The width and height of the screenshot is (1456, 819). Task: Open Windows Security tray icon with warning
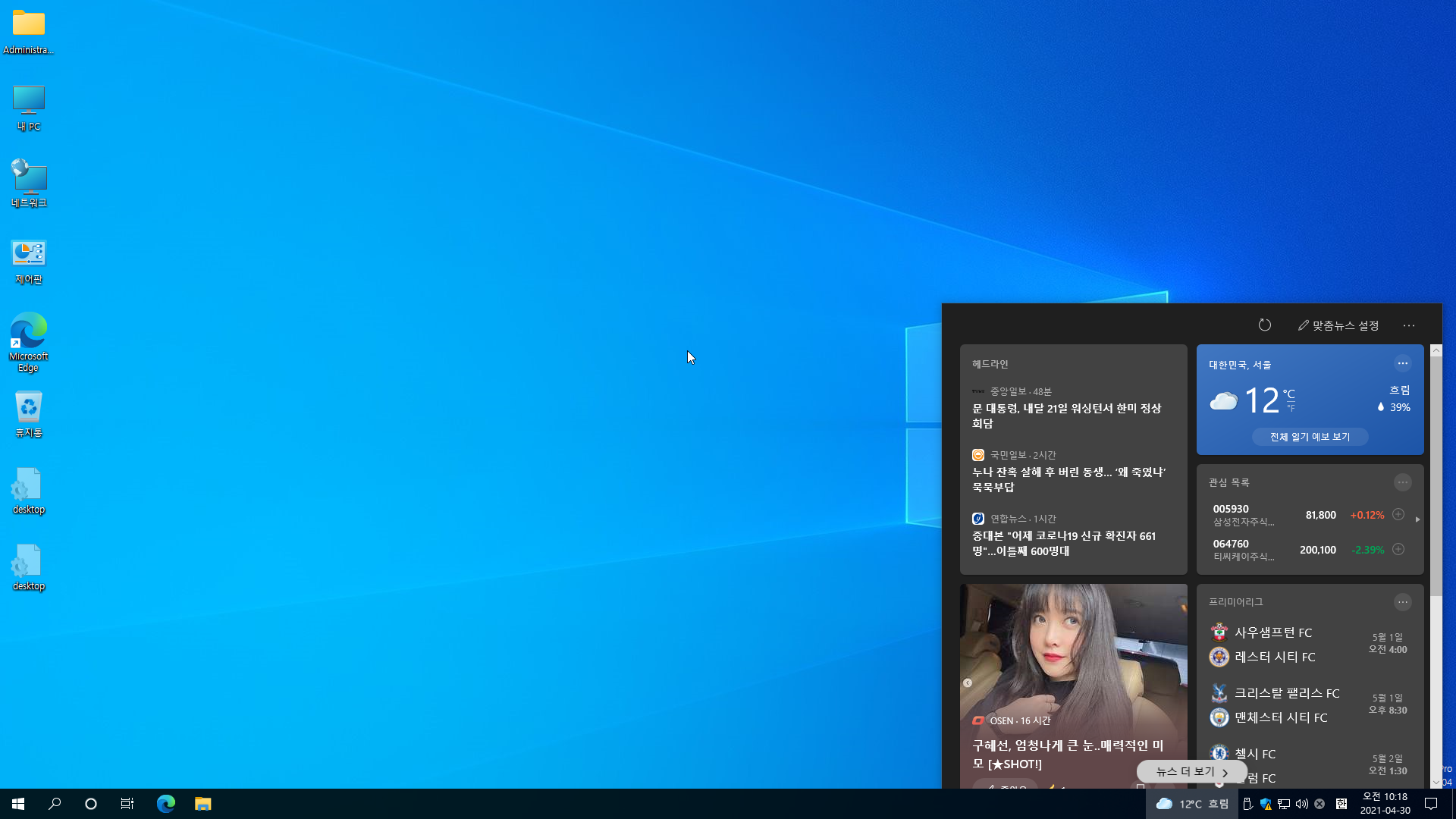(x=1266, y=804)
